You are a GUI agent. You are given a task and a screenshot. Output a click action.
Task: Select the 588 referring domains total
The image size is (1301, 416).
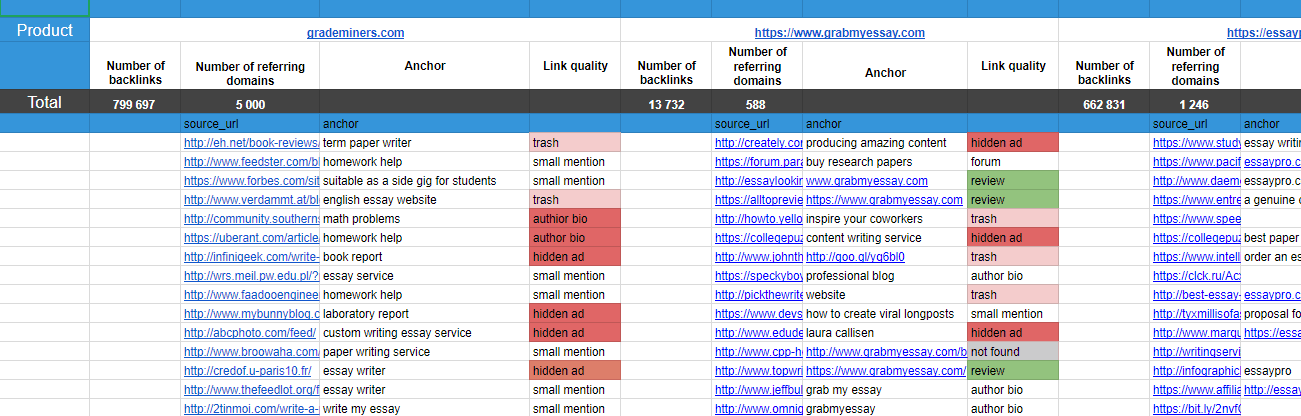[x=757, y=103]
